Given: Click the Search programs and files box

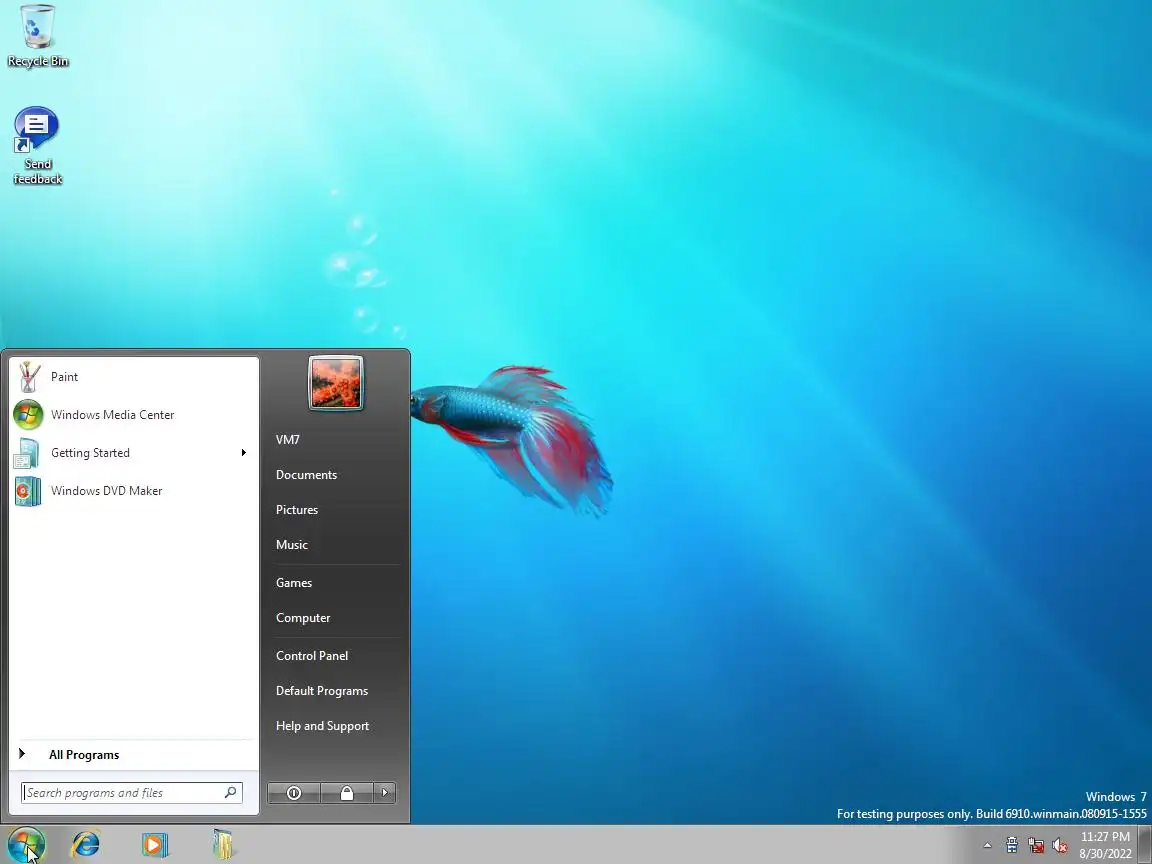Looking at the screenshot, I should tap(132, 793).
